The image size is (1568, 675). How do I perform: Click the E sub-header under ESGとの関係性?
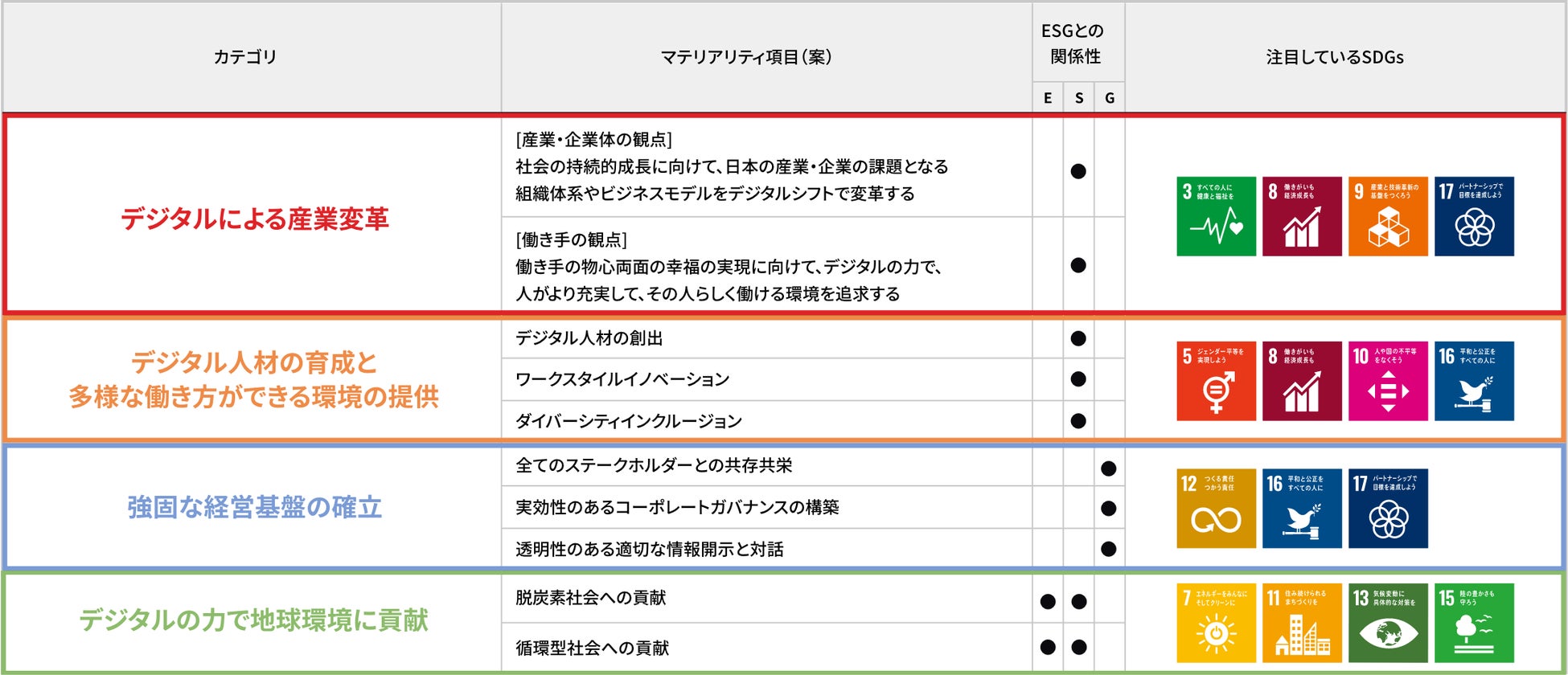pyautogui.click(x=1048, y=98)
